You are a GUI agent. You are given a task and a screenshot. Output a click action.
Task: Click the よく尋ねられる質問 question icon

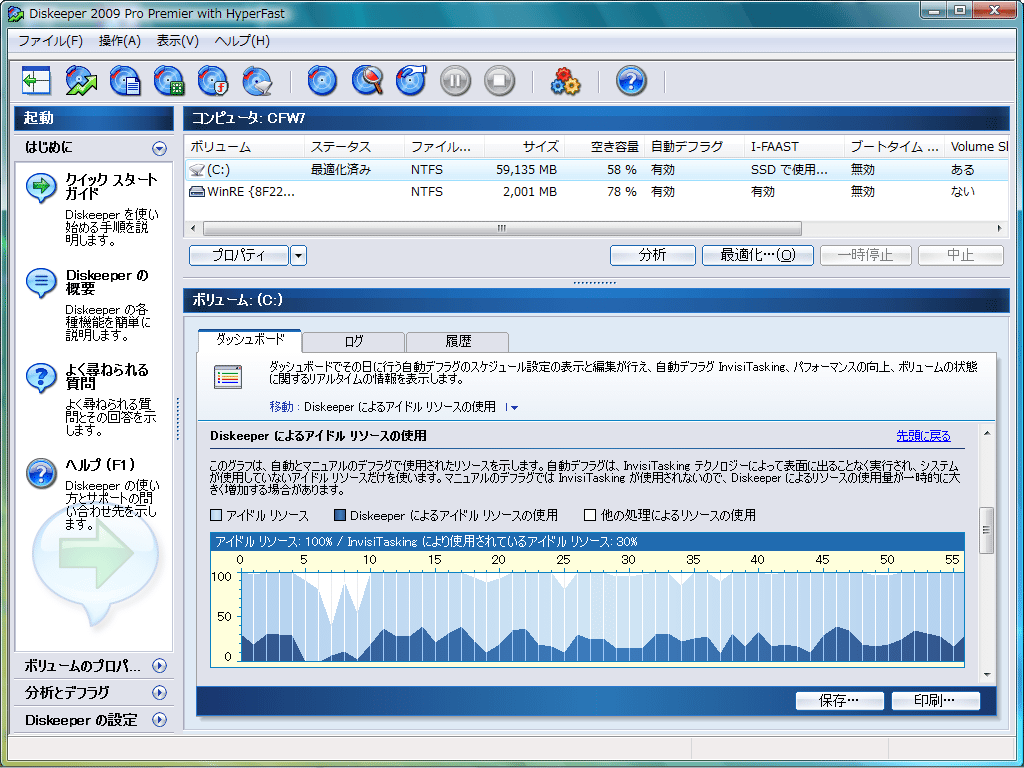(x=41, y=377)
